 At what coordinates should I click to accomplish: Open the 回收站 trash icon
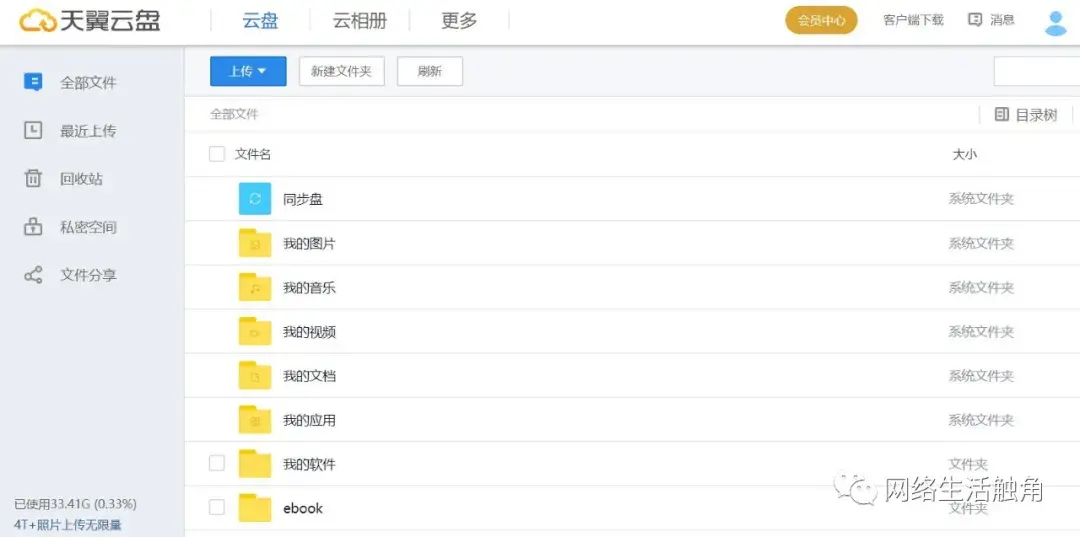click(x=33, y=178)
